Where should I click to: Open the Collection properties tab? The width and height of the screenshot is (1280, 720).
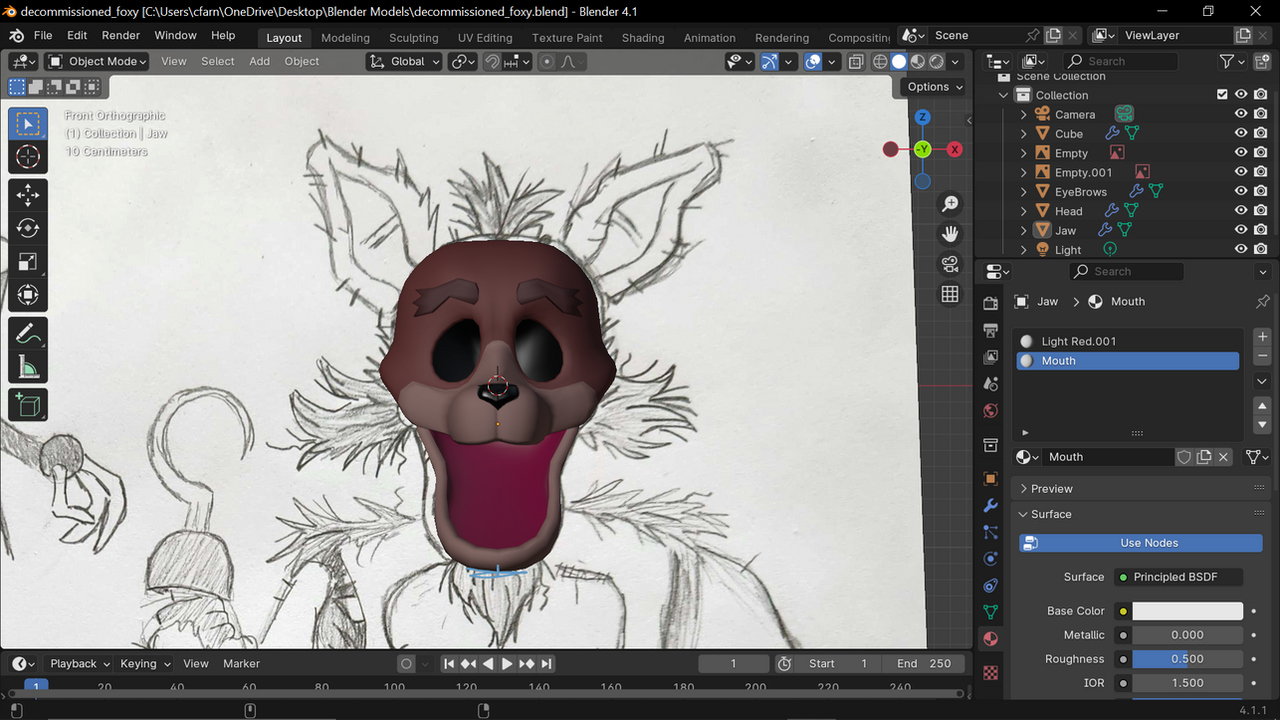tap(991, 445)
